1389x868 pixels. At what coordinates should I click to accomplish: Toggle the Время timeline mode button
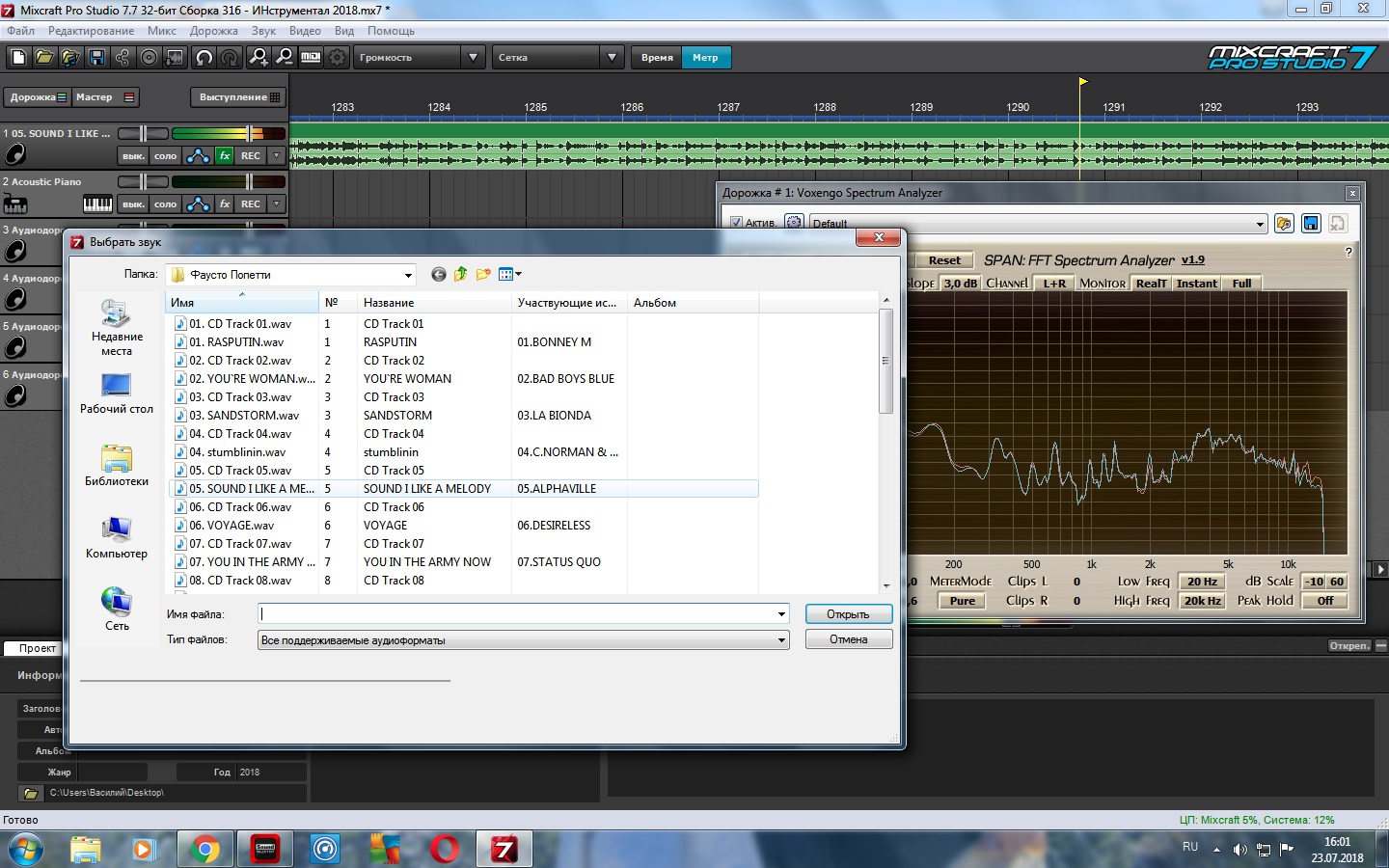[x=657, y=58]
